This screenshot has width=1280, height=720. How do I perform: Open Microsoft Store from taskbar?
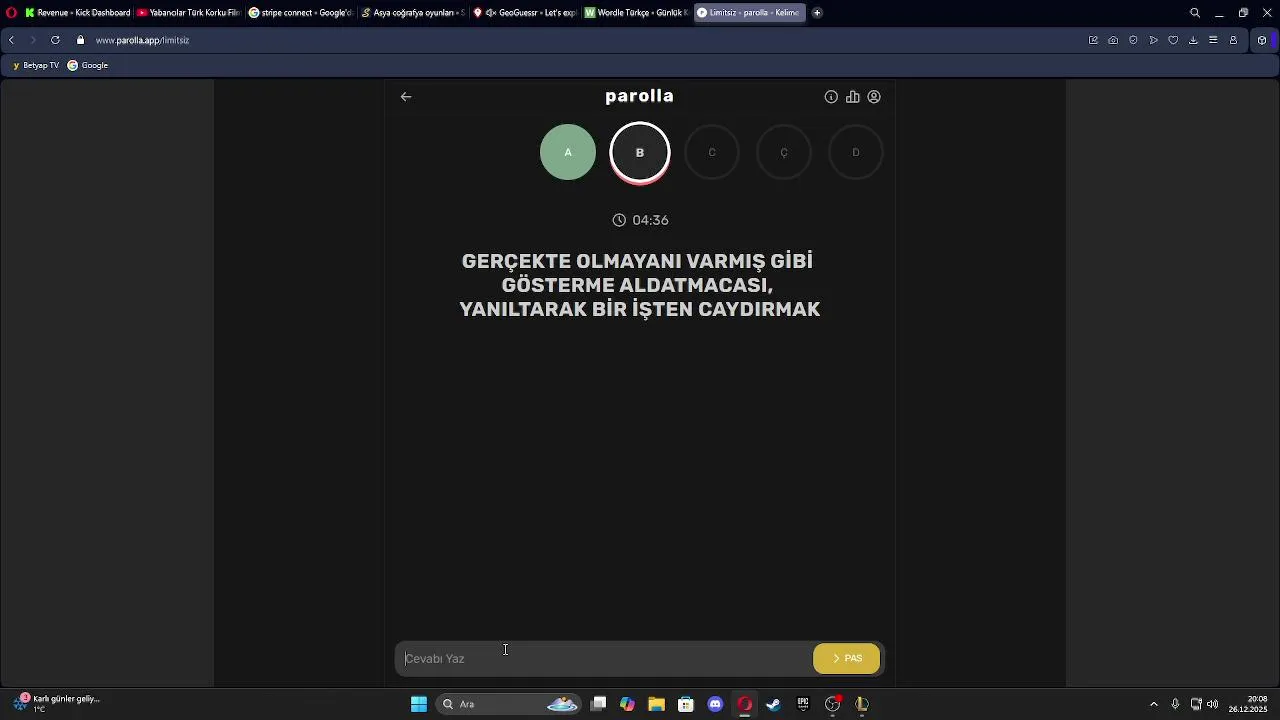click(686, 704)
